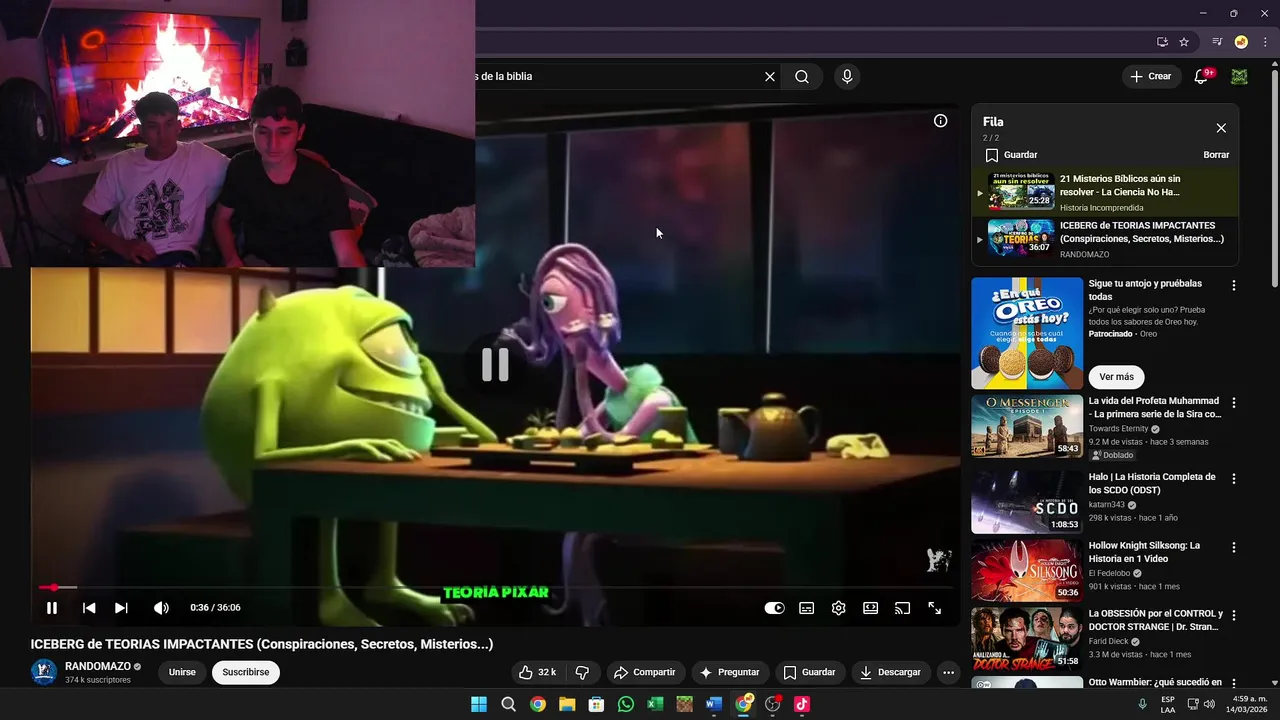Open options for Profeta Muhammad video
Viewport: 1280px width, 720px height.
[1233, 403]
